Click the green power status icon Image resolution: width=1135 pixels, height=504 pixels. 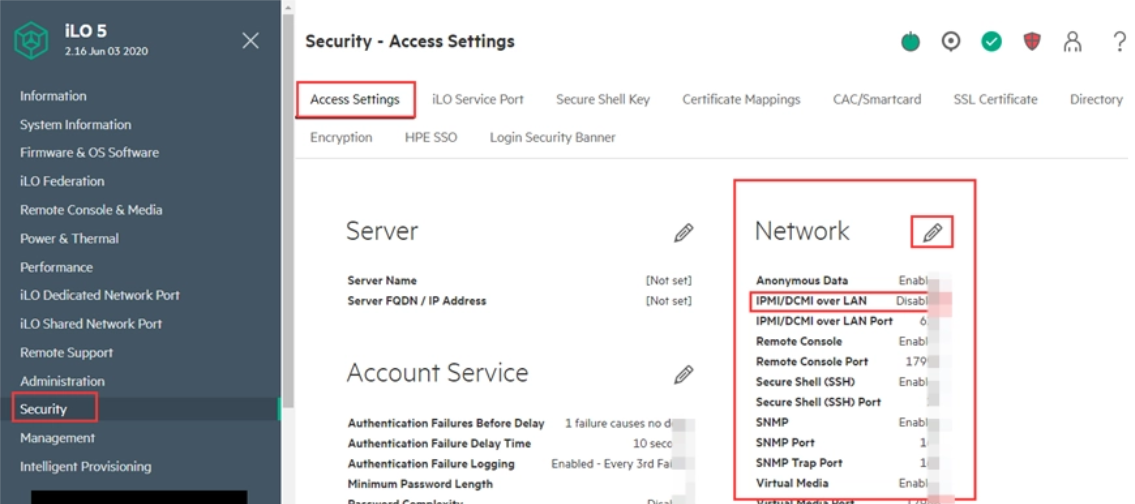pos(910,42)
